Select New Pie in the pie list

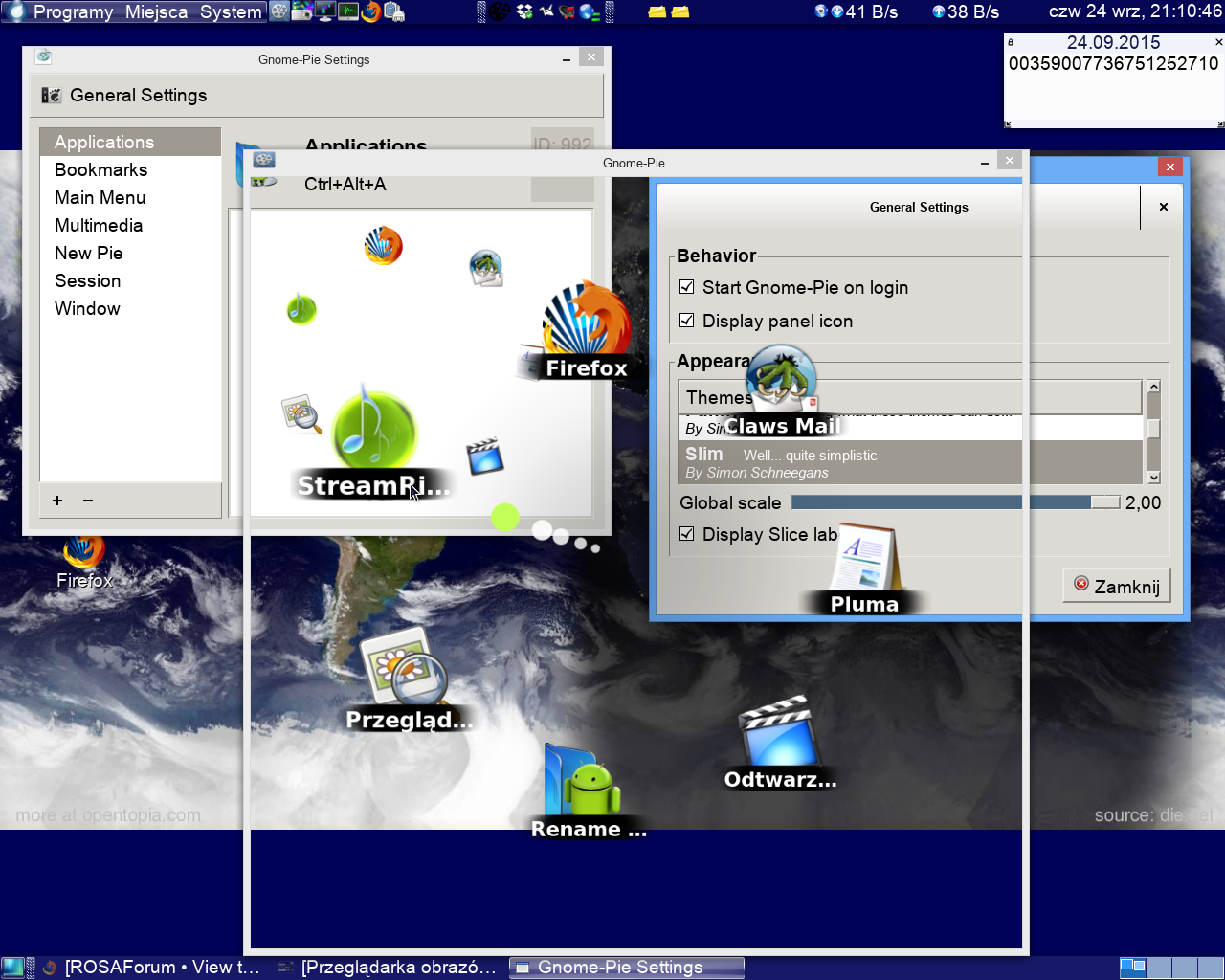click(x=130, y=253)
